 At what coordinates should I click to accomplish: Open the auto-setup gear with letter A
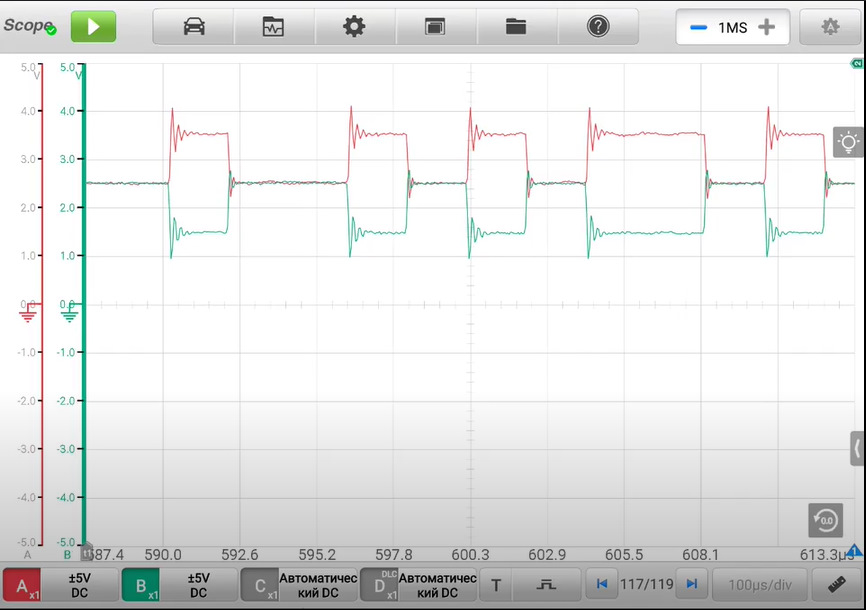coord(830,27)
